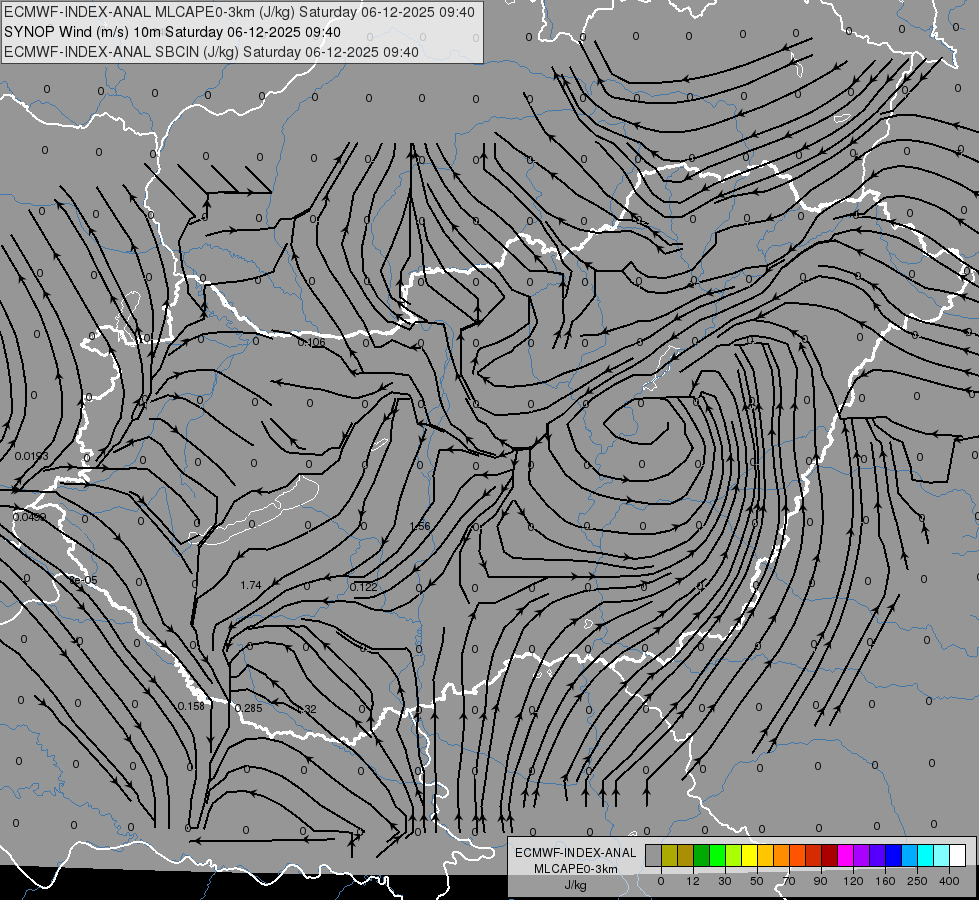Click the map value 0.106
Viewport: 979px width, 900px height.
[x=312, y=342]
